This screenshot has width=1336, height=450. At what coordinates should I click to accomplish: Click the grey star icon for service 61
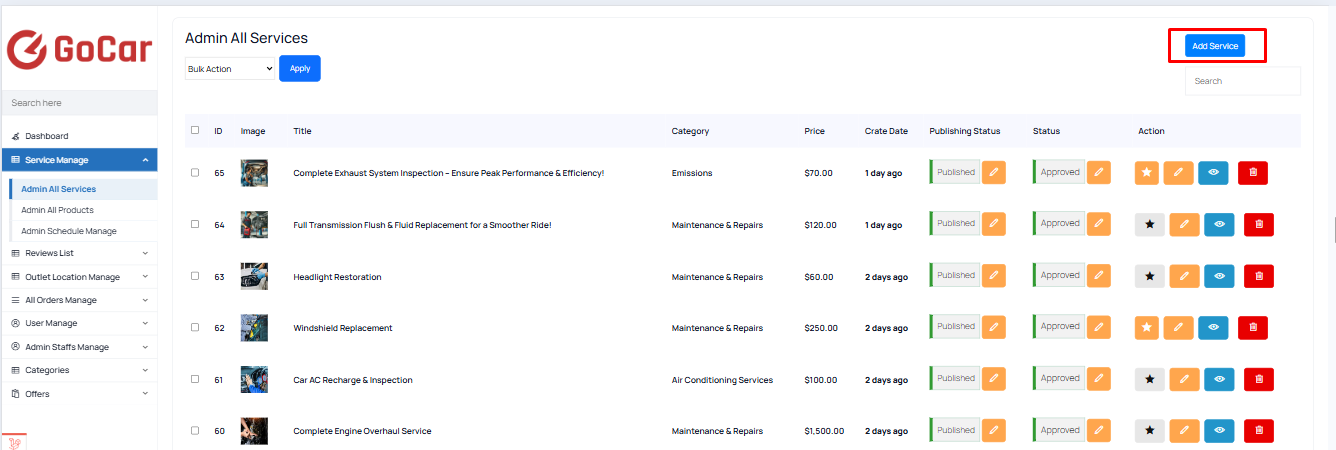coord(1150,379)
